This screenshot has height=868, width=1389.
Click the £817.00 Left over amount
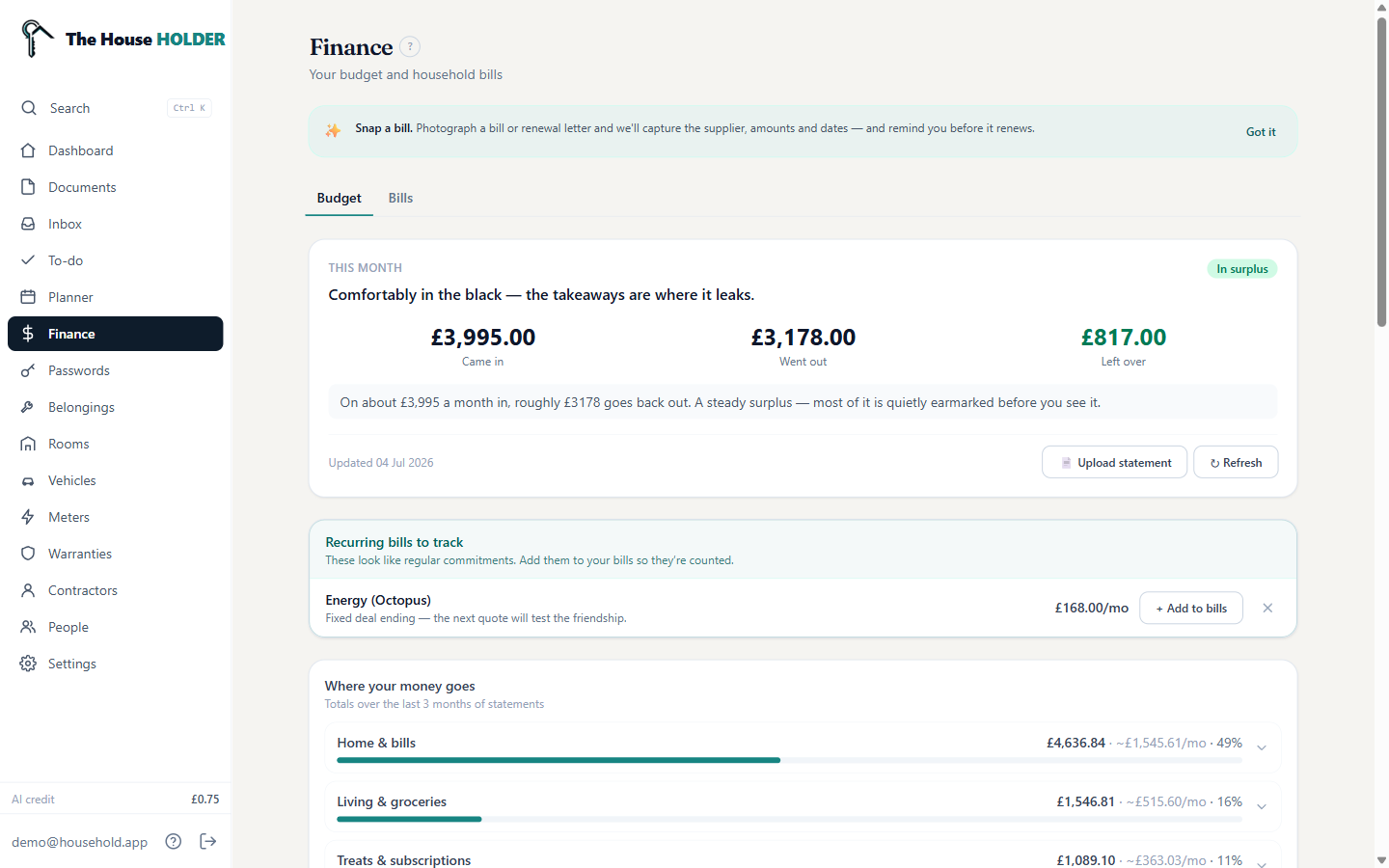(x=1124, y=338)
